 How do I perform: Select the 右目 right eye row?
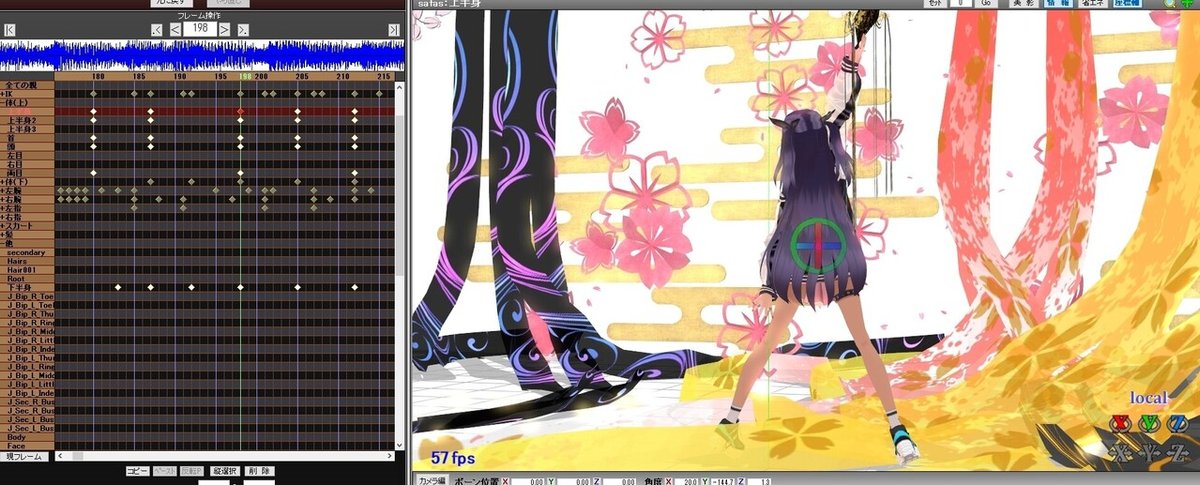[27, 164]
